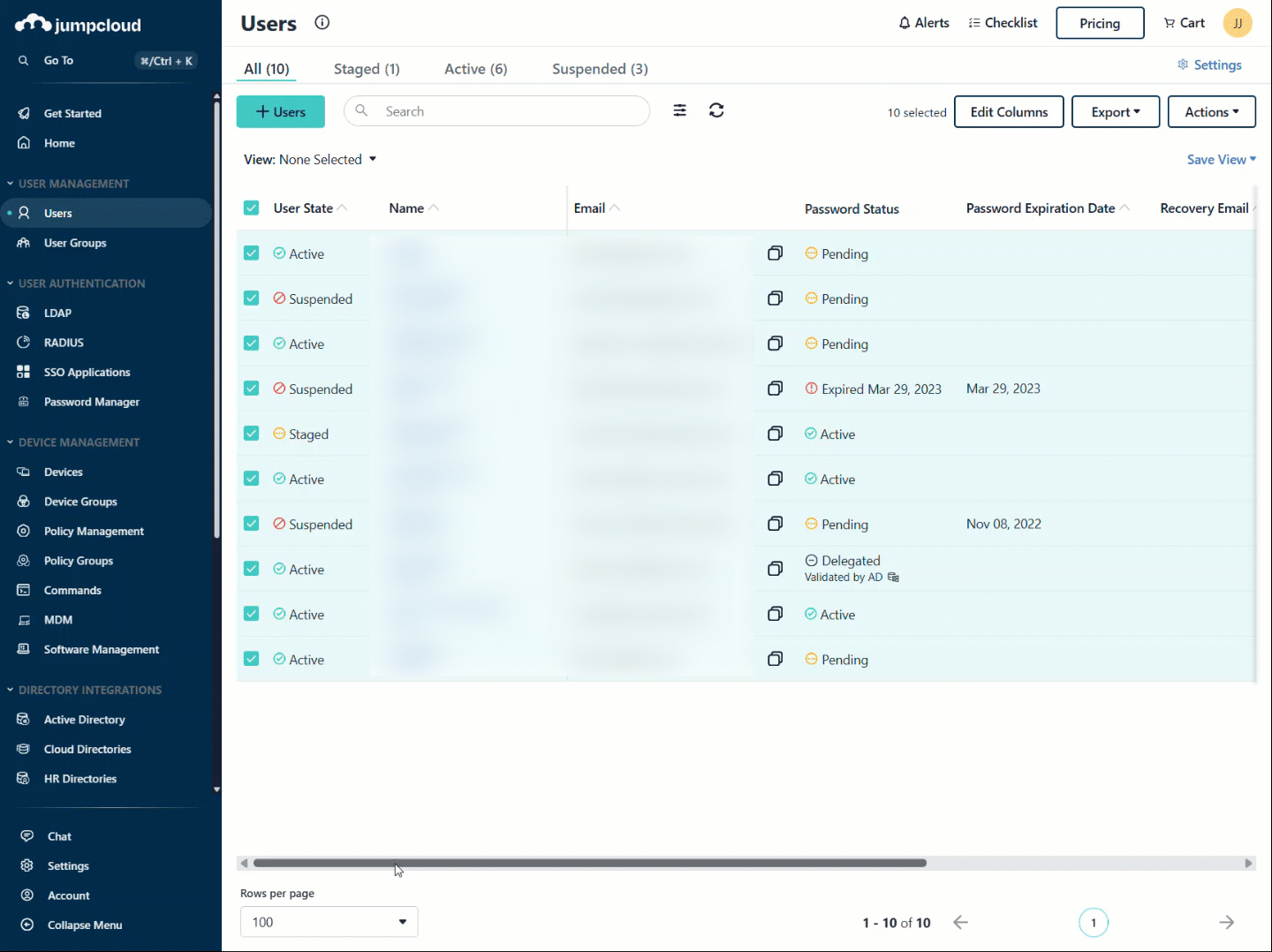This screenshot has width=1272, height=952.
Task: Open the View: None Selected dropdown
Action: (x=310, y=159)
